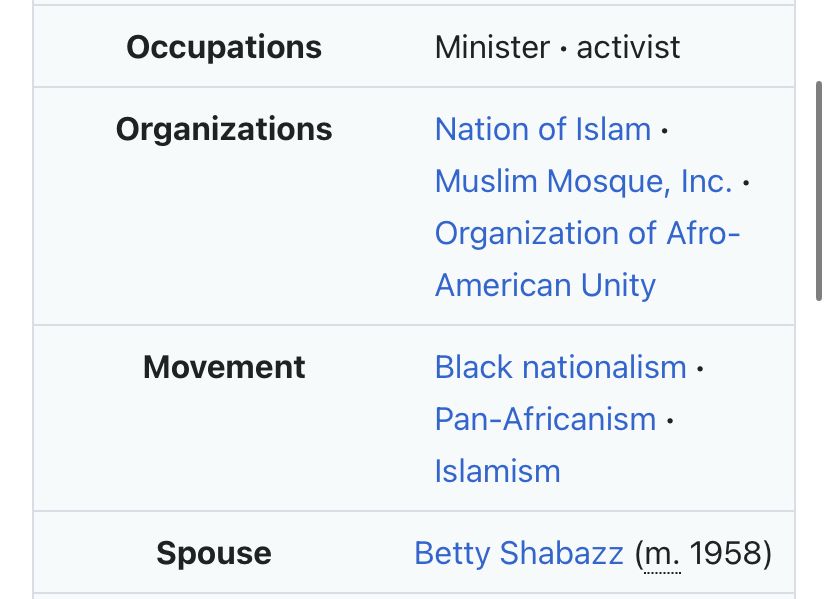Click bullet between Minister and activist

click(x=563, y=49)
